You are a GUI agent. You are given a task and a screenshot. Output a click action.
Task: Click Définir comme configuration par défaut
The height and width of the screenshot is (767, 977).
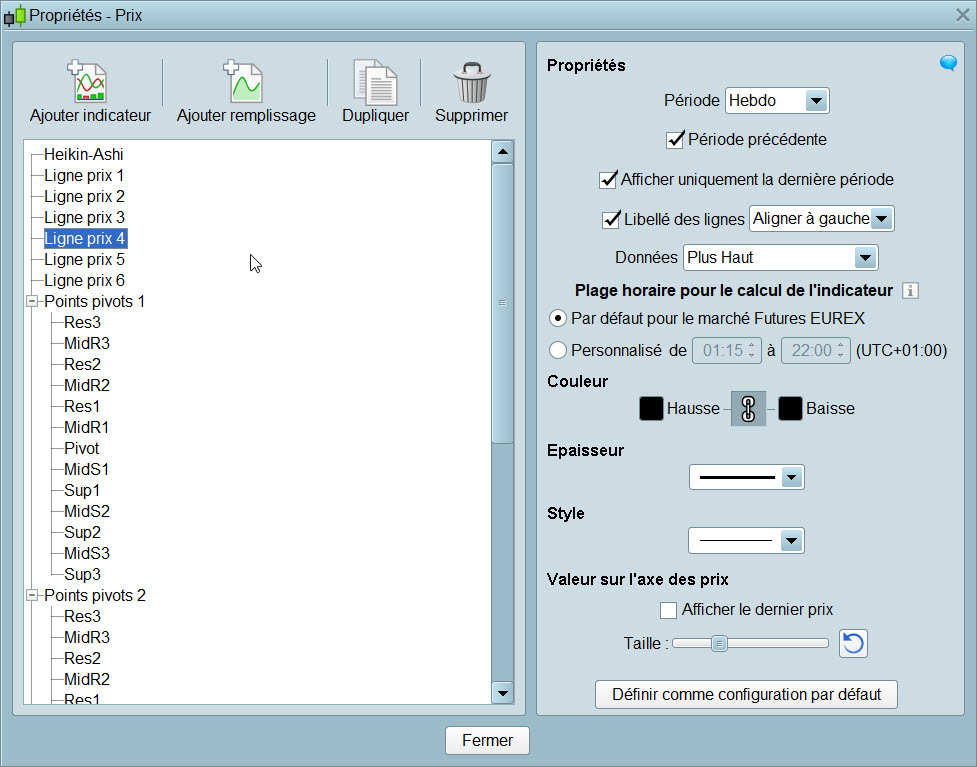pos(746,694)
